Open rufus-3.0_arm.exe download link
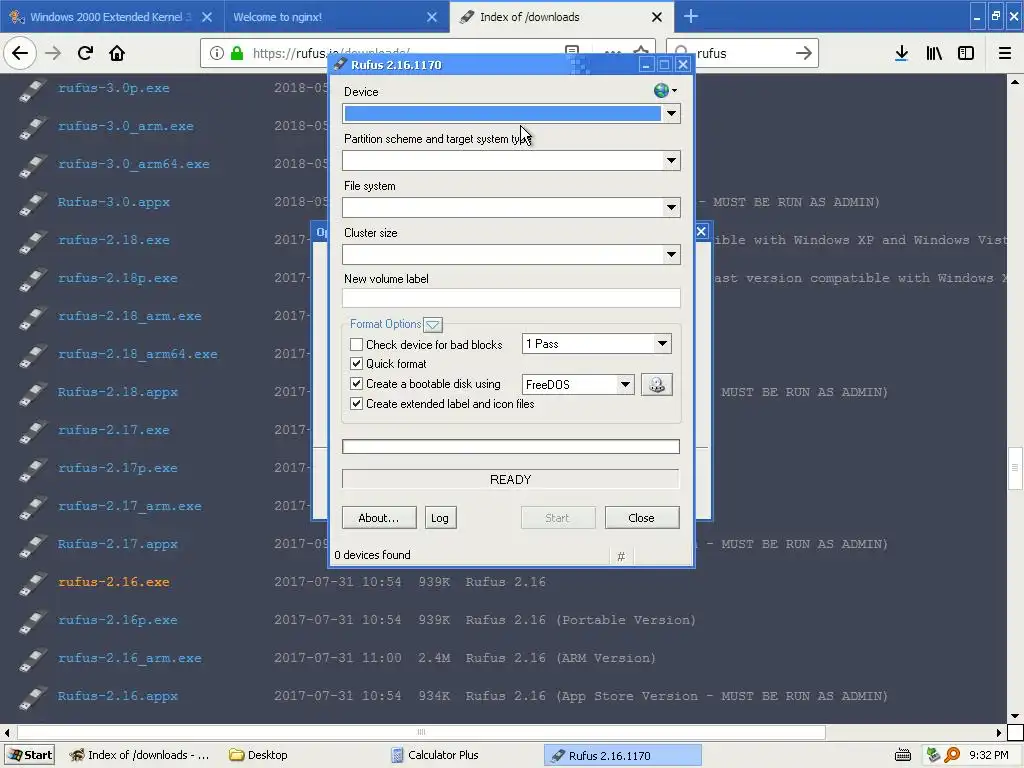The height and width of the screenshot is (768, 1024). click(x=125, y=126)
